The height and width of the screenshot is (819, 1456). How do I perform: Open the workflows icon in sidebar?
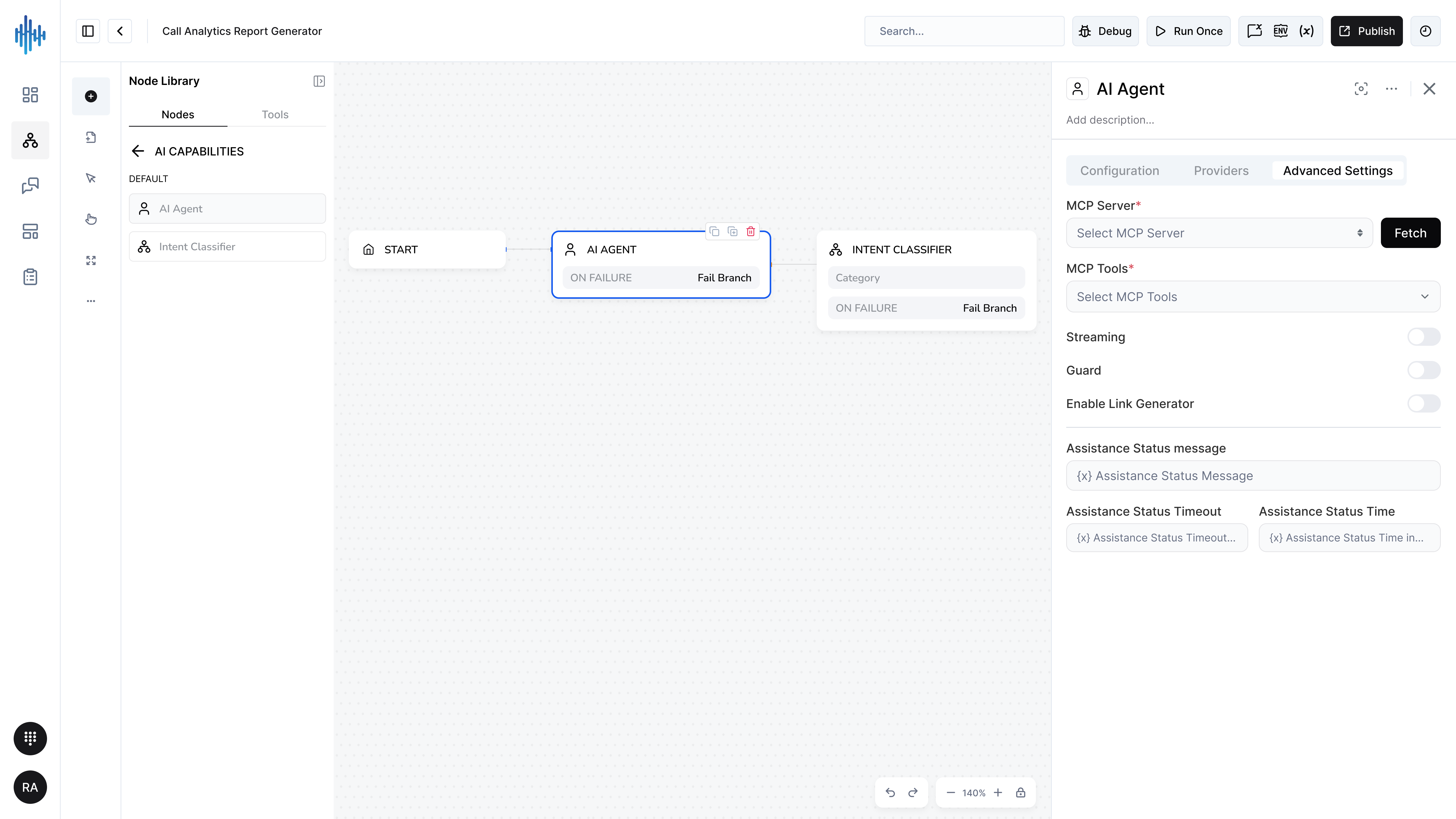coord(30,140)
